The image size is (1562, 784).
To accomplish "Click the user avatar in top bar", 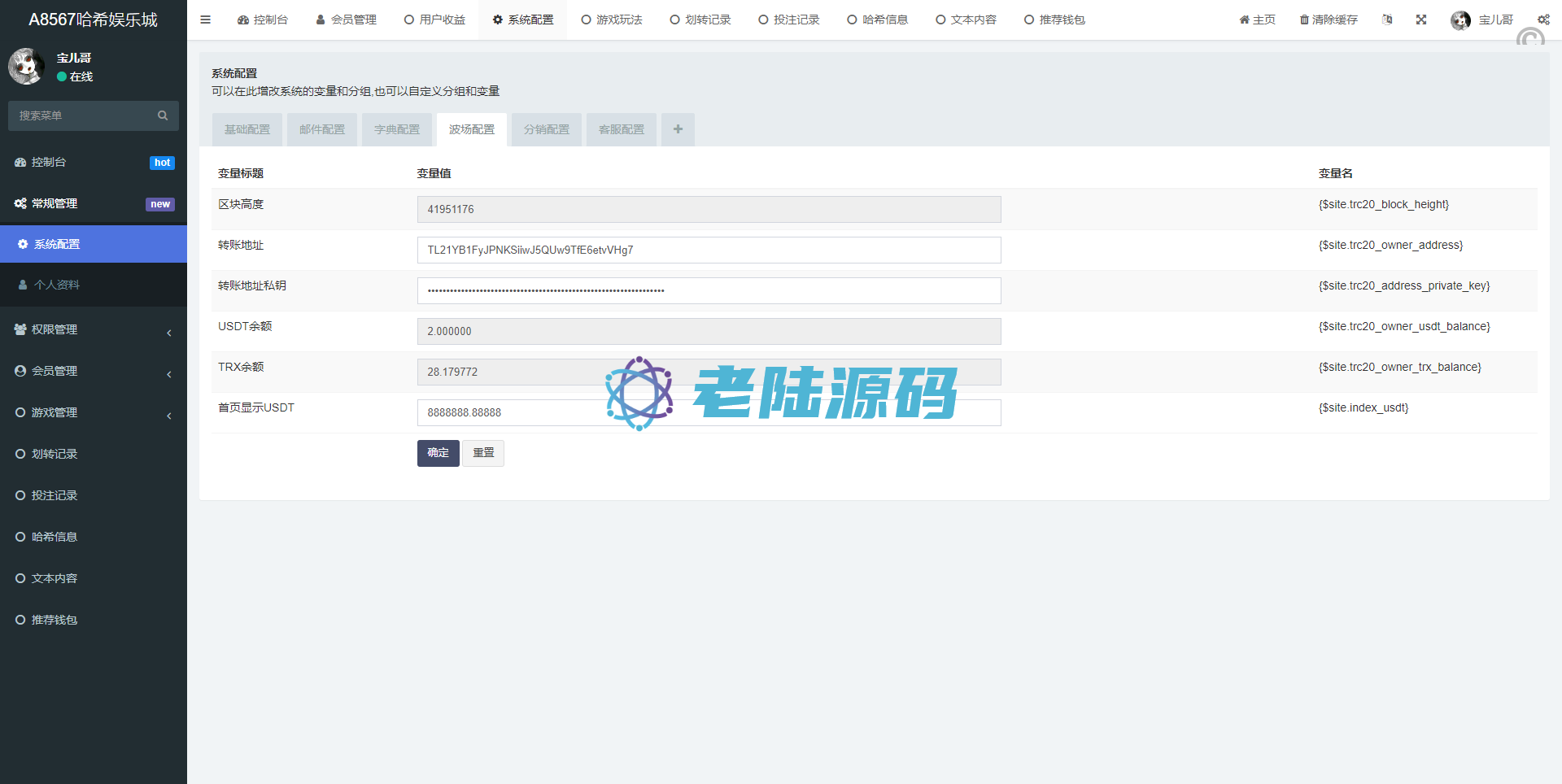I will pyautogui.click(x=1460, y=20).
